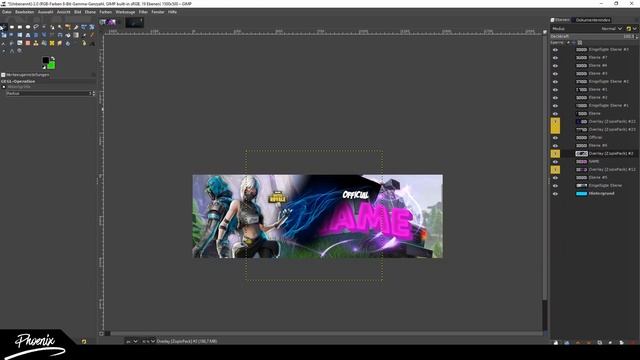Open the Werkzeuge menu

(125, 12)
